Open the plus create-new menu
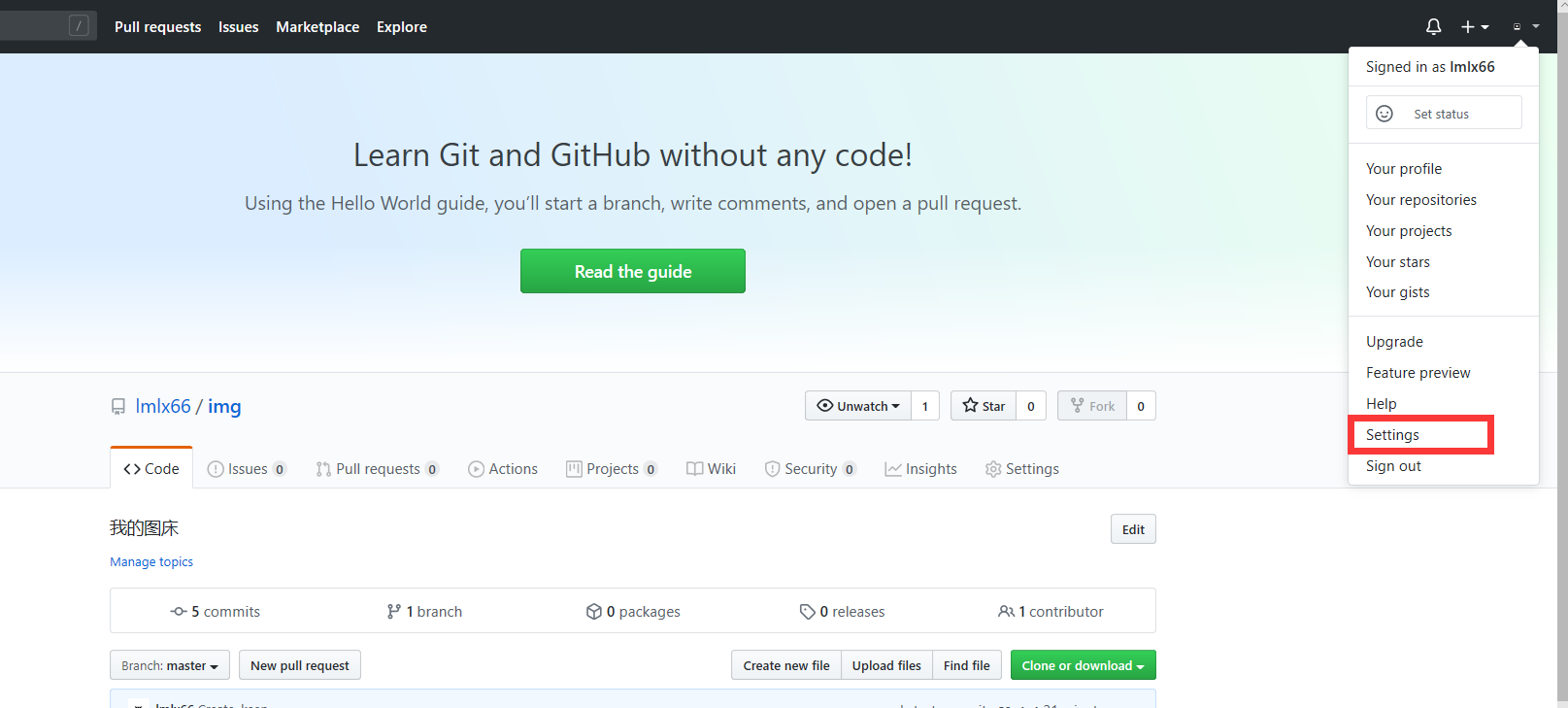Screen dimensions: 1568x708 pyautogui.click(x=1475, y=27)
